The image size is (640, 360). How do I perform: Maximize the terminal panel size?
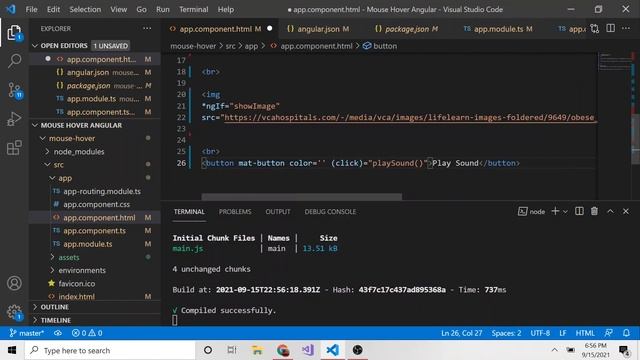tap(610, 211)
